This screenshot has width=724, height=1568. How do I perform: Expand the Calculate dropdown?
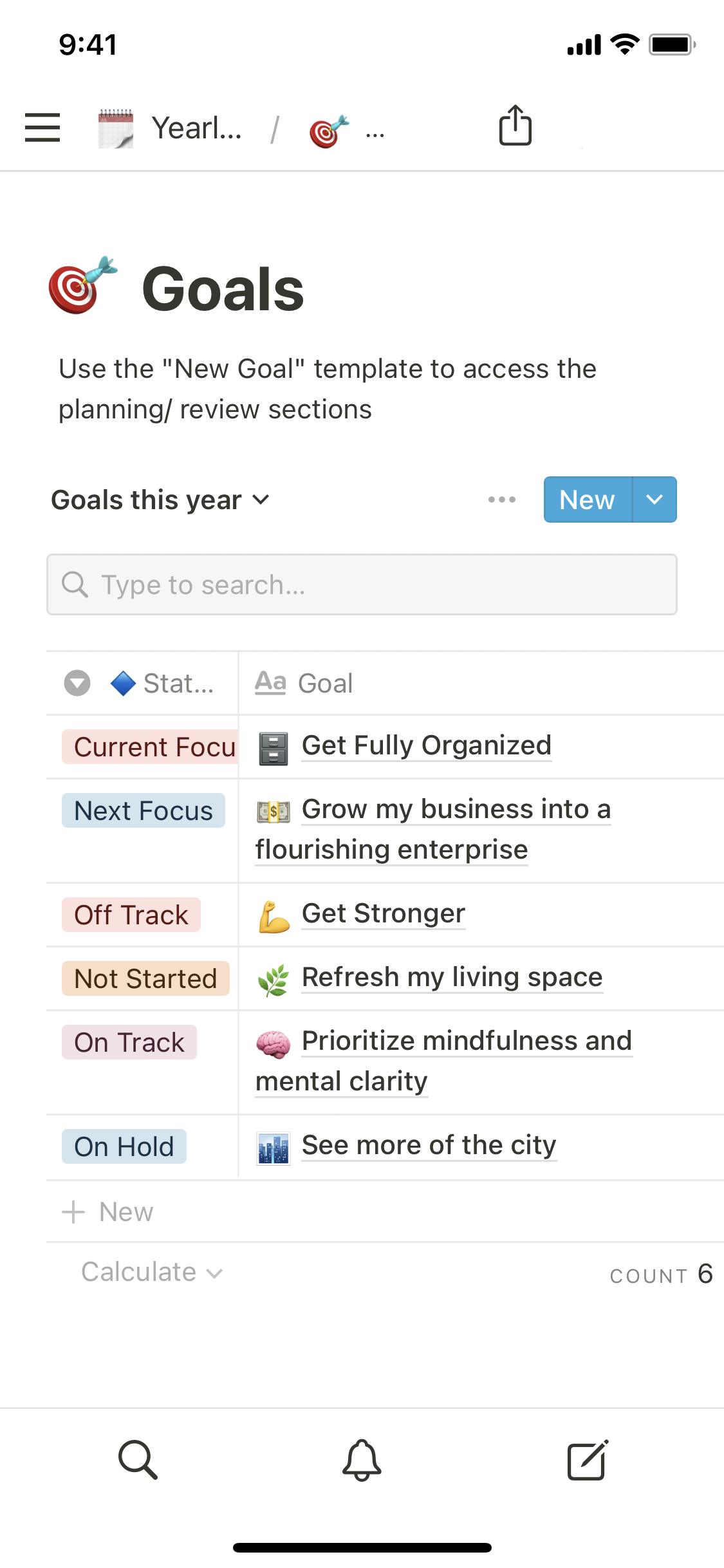coord(152,1272)
